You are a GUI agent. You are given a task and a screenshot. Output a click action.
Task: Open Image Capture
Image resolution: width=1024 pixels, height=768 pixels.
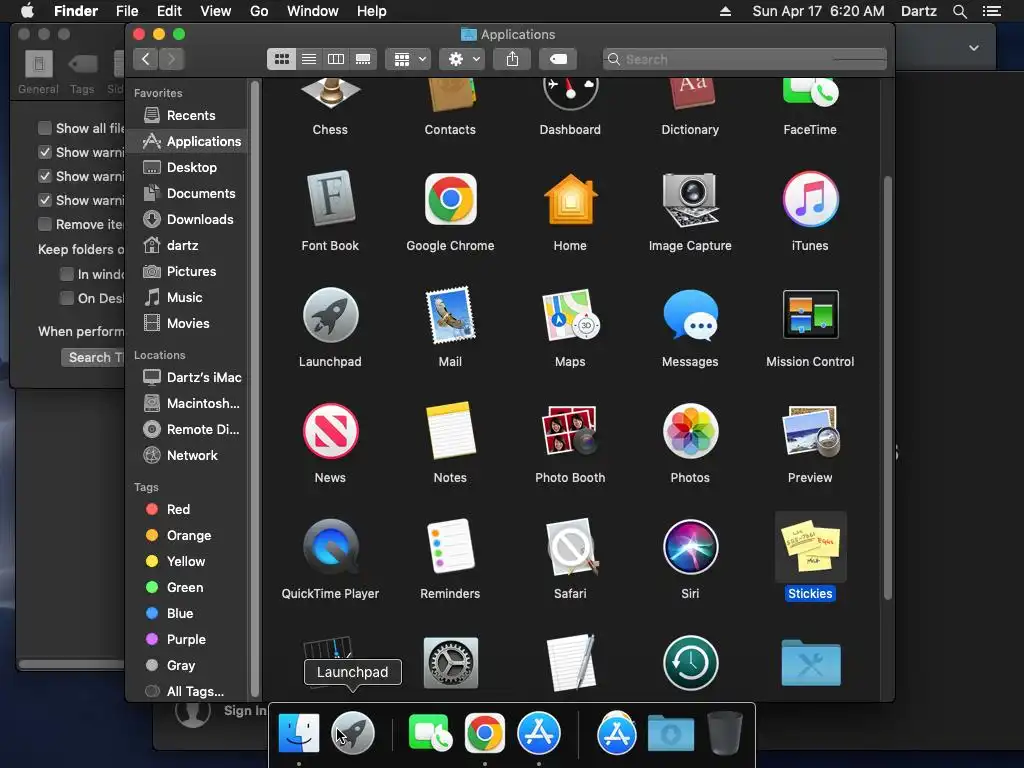(x=690, y=199)
